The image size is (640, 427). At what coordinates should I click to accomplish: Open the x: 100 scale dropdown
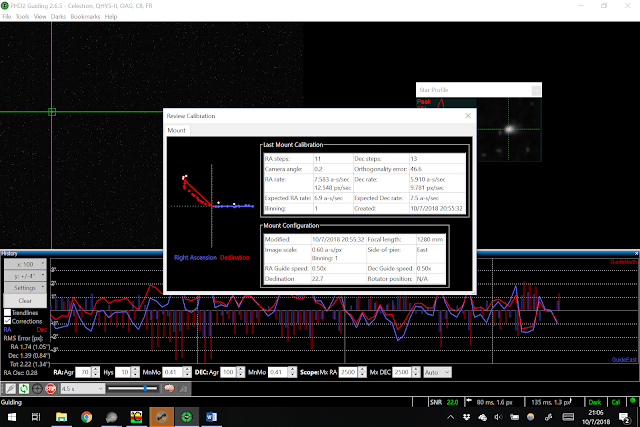pos(25,264)
